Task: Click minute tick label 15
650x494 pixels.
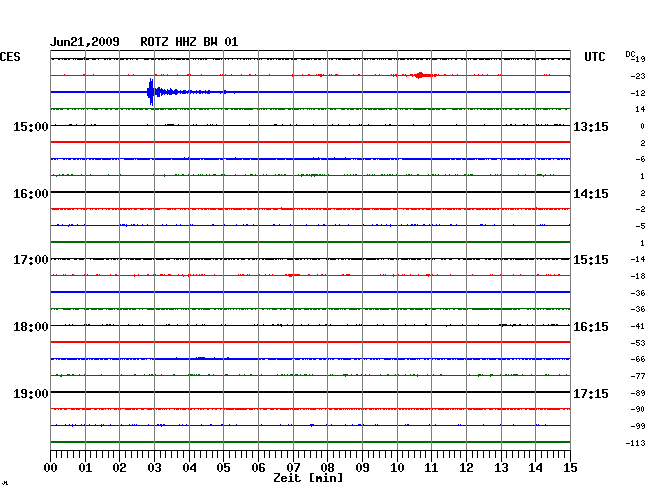Action: click(x=570, y=467)
